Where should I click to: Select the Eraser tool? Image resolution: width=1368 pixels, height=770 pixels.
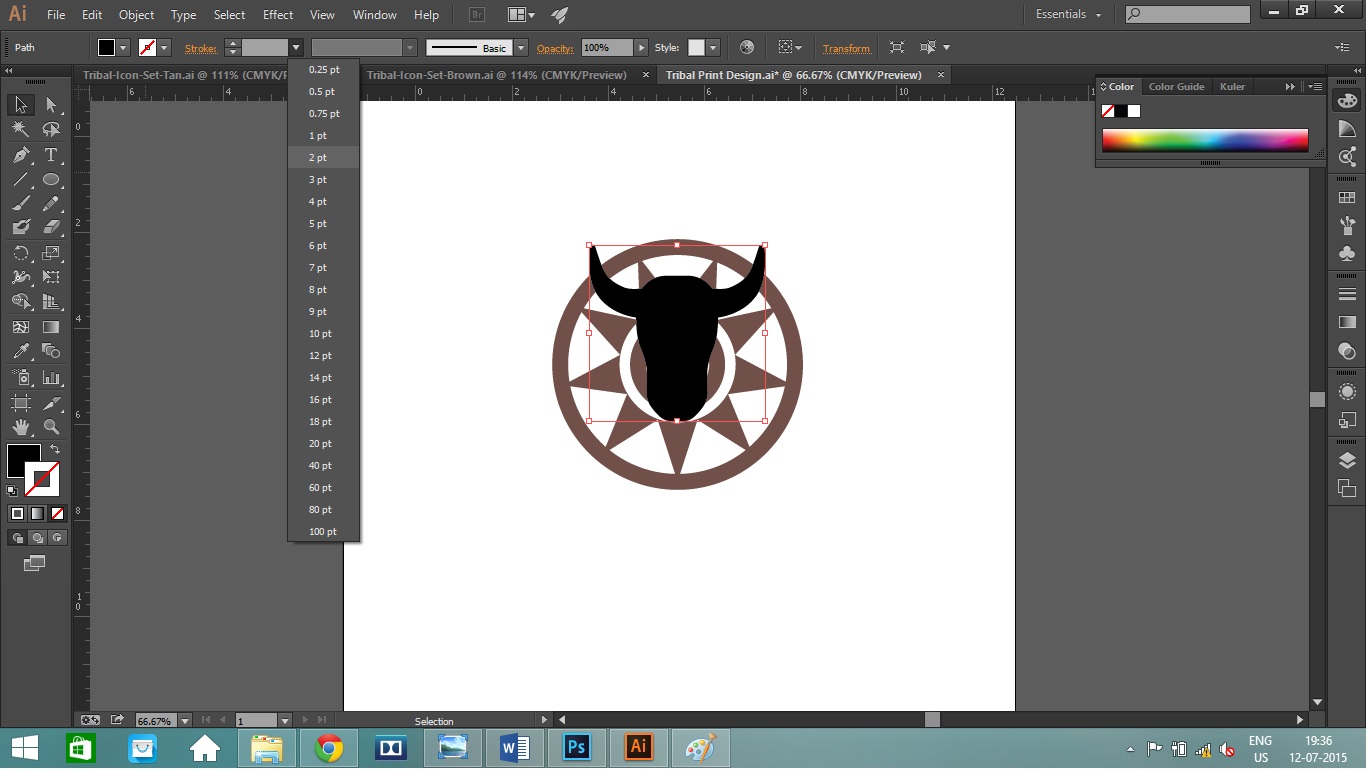(51, 228)
